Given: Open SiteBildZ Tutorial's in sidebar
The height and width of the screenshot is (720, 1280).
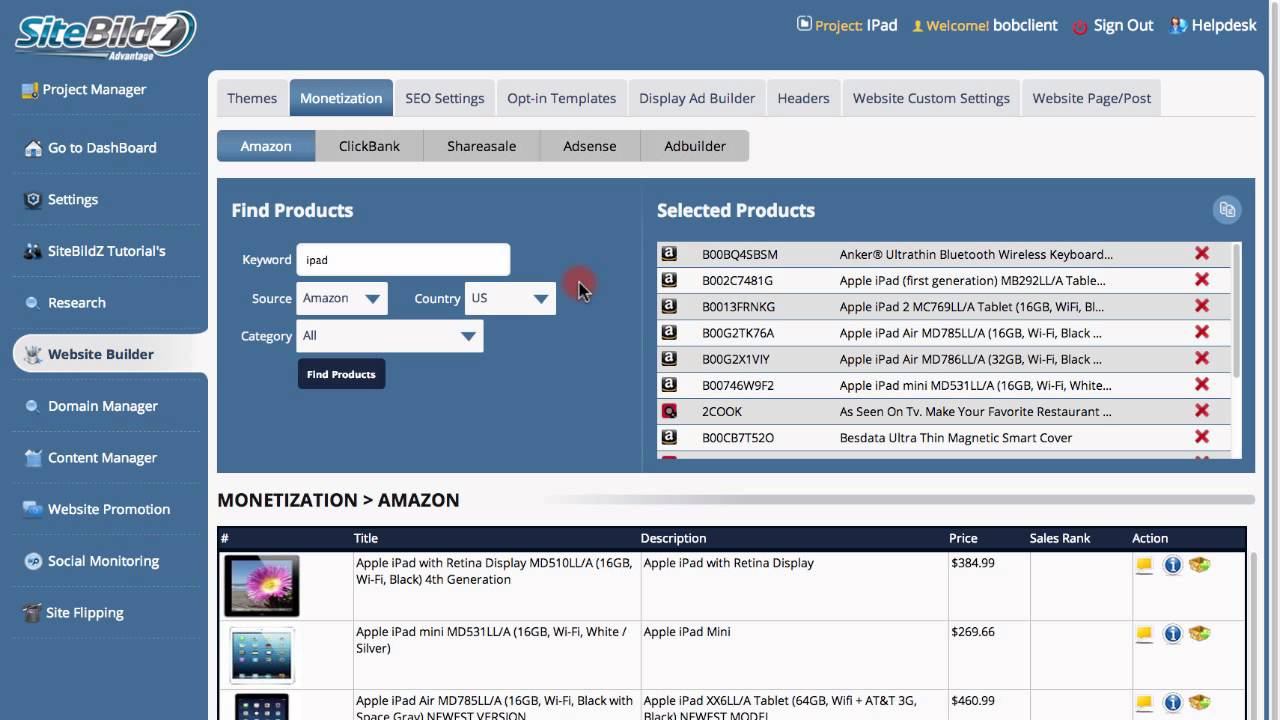Looking at the screenshot, I should pos(107,251).
